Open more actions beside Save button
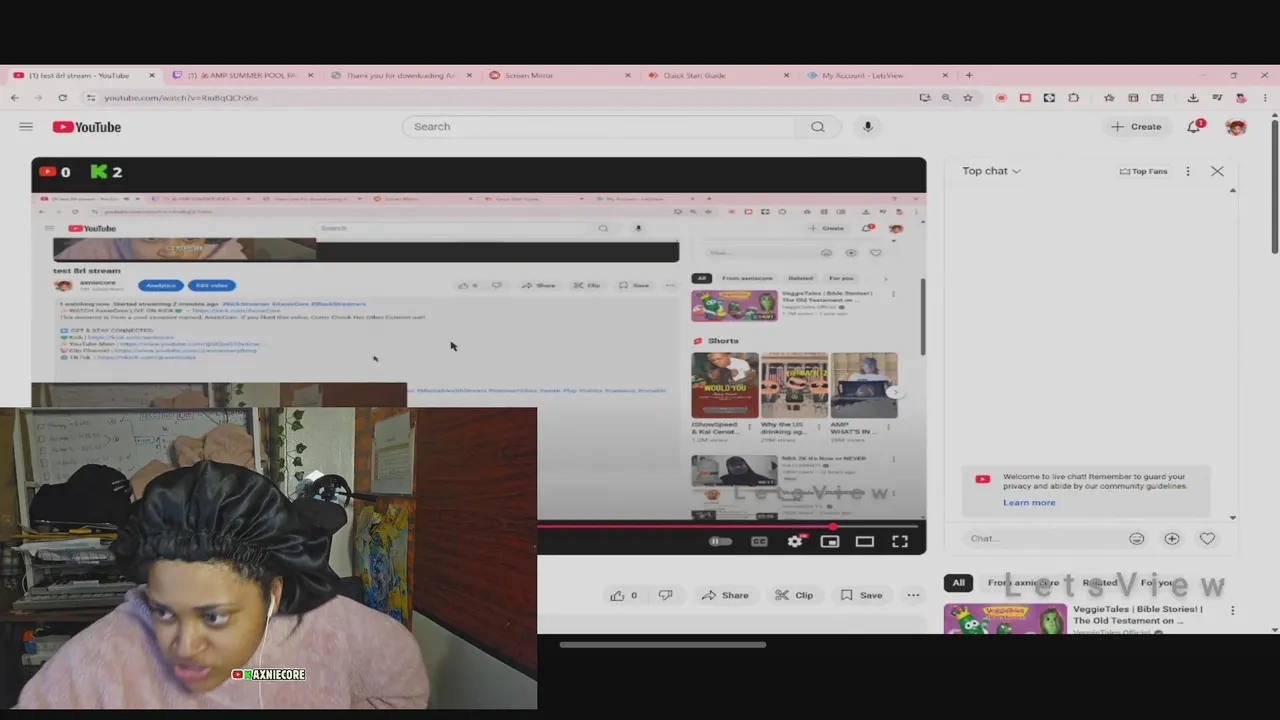Viewport: 1280px width, 720px height. click(x=913, y=595)
